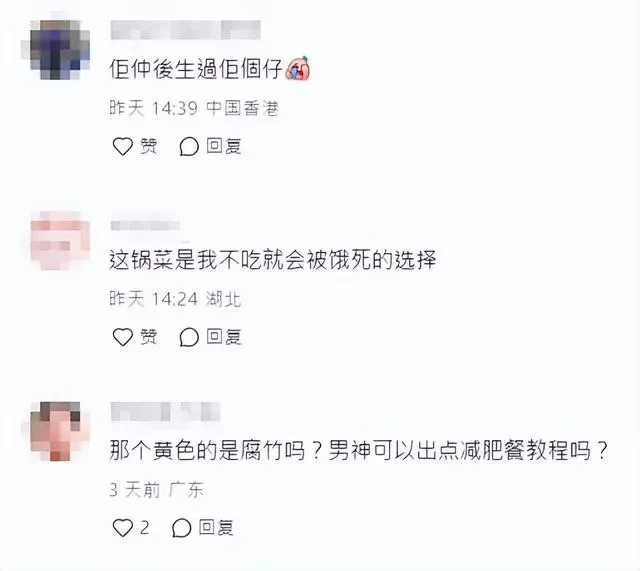Like the Guangdong comment showing 2 likes

coord(122,528)
